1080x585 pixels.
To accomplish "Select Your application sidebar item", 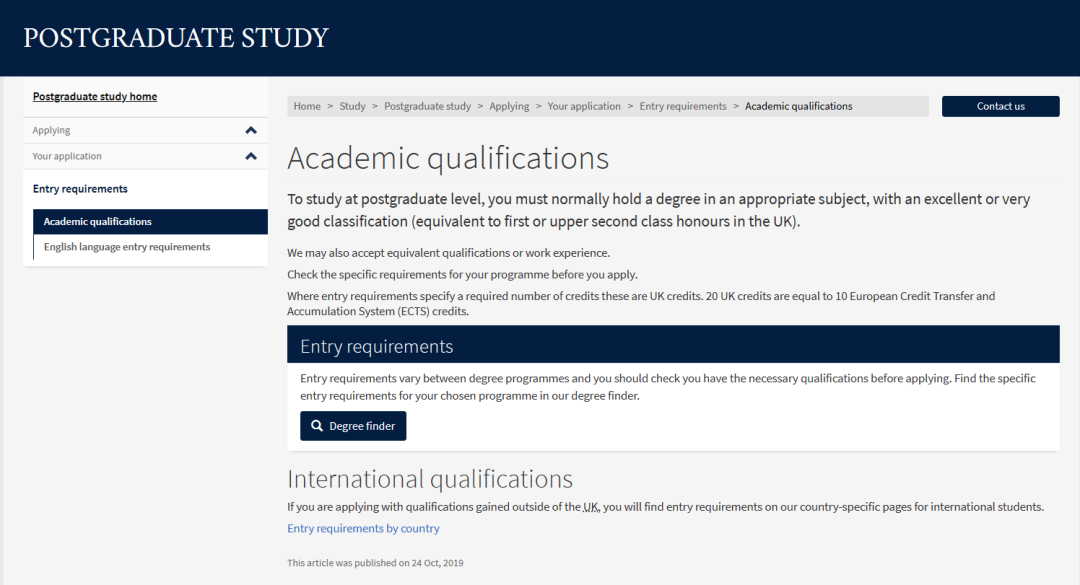I will coord(67,156).
